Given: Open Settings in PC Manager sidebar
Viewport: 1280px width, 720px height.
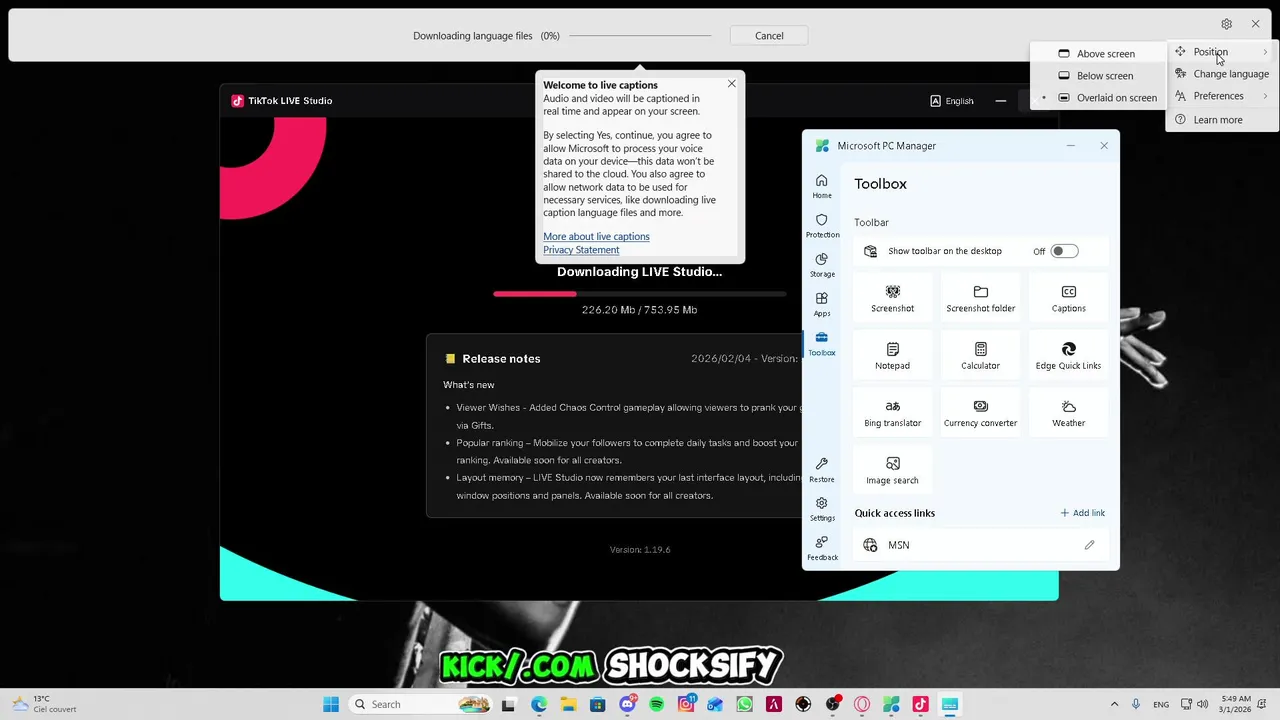Looking at the screenshot, I should [x=822, y=509].
